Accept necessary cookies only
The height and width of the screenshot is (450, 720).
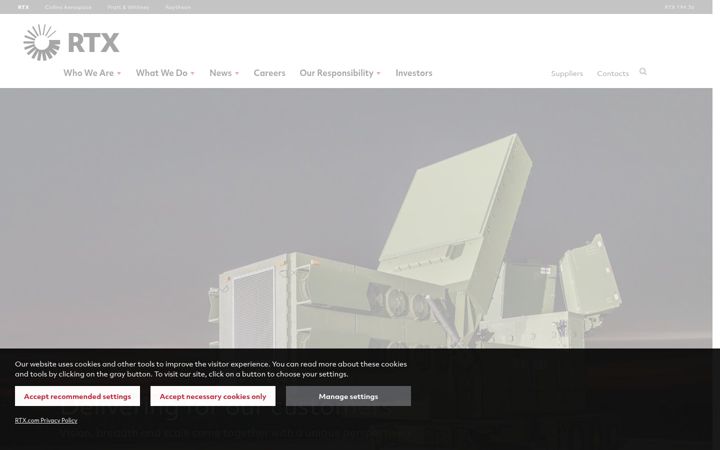213,396
